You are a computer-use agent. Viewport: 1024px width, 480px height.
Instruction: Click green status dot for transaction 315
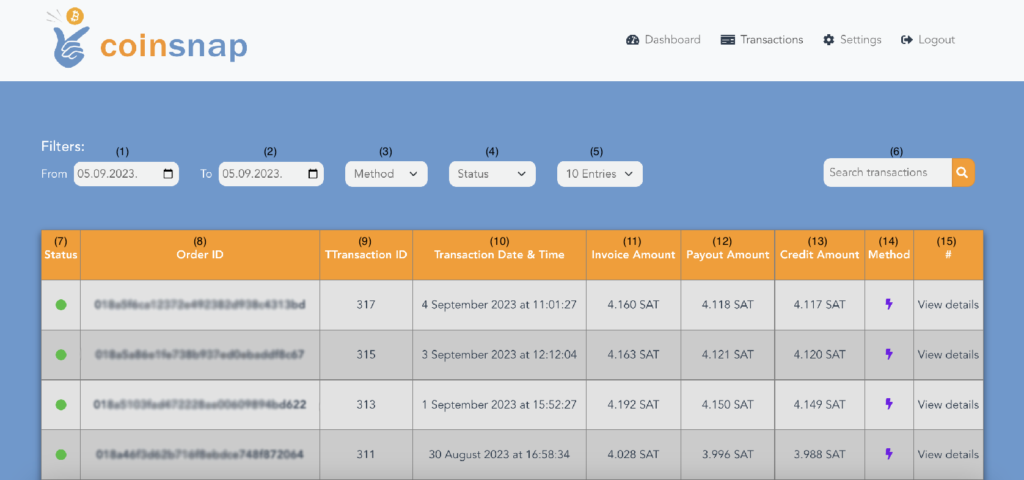point(61,354)
